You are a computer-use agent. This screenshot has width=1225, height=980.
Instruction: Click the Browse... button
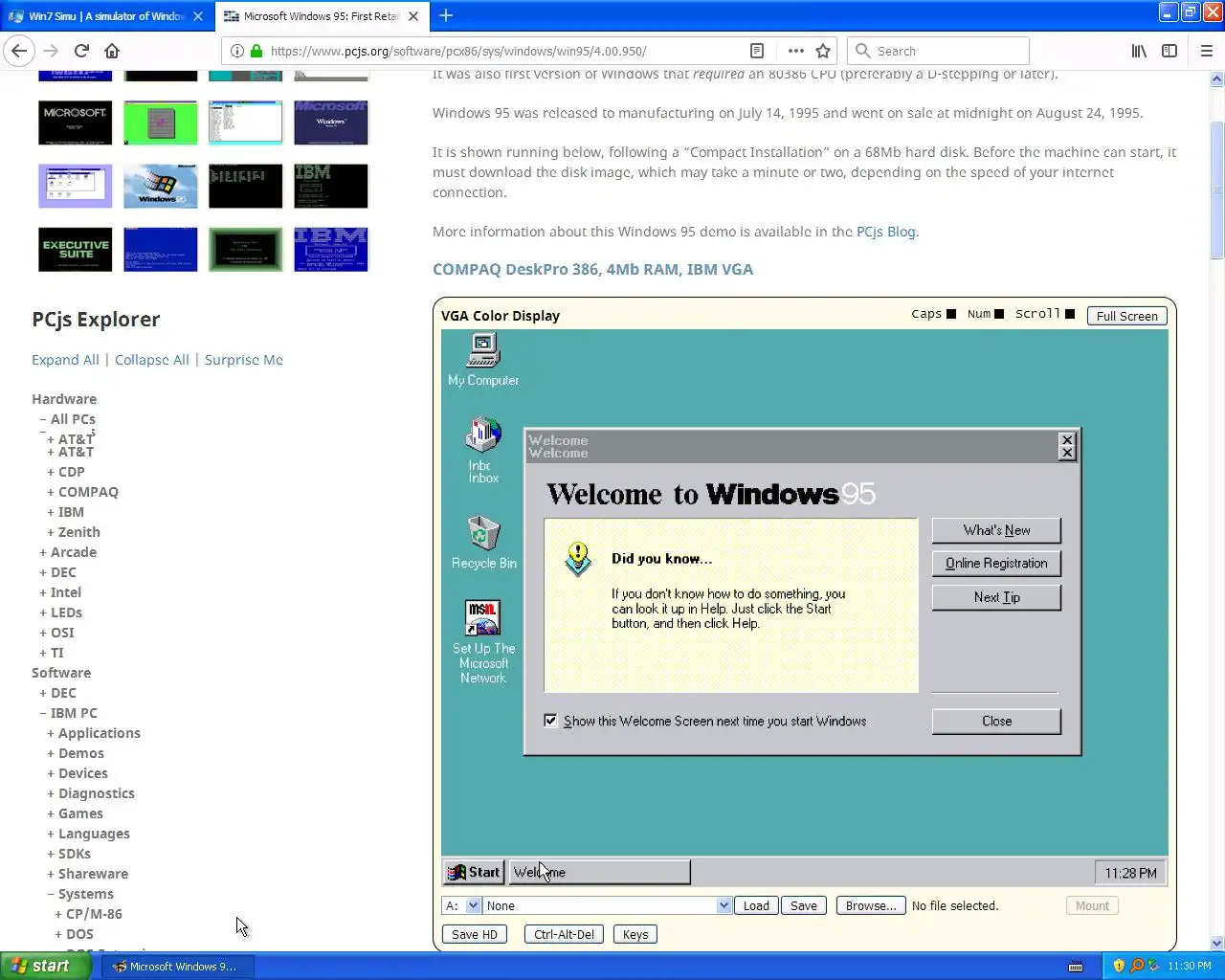click(871, 905)
